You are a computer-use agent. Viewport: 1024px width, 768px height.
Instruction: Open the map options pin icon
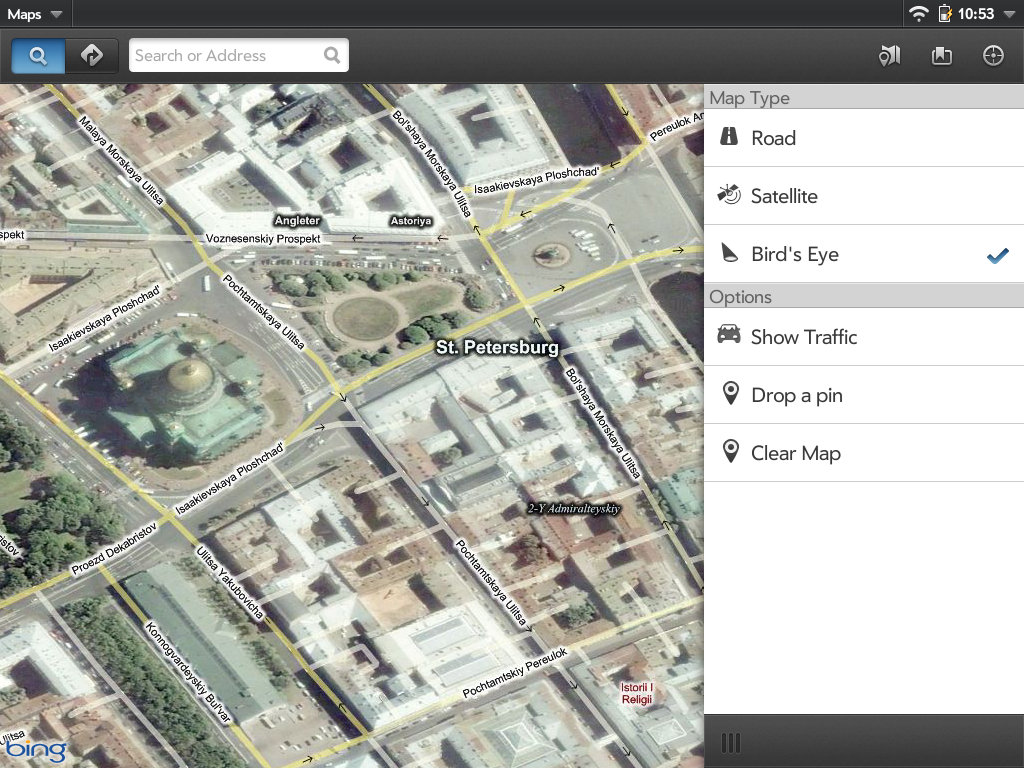889,56
